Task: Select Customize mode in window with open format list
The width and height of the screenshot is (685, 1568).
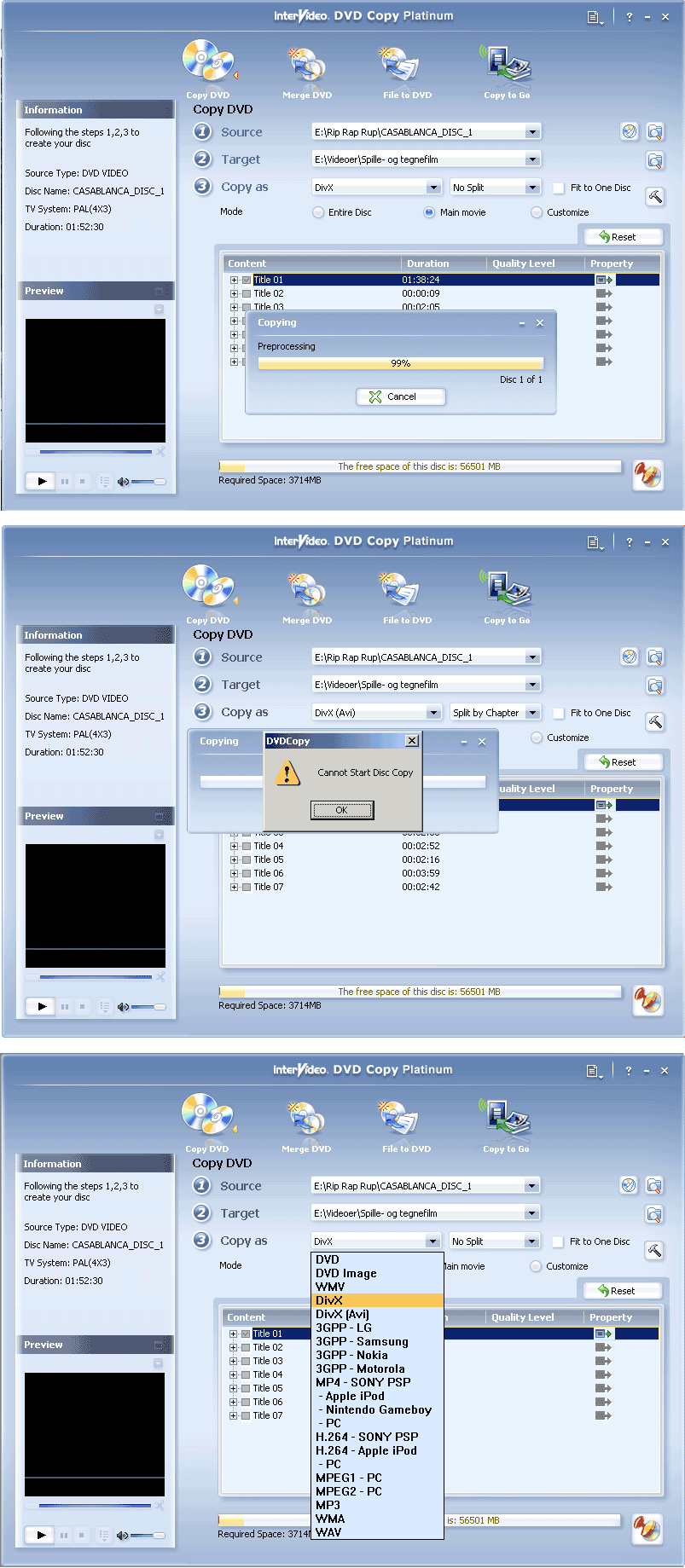Action: 536,1266
